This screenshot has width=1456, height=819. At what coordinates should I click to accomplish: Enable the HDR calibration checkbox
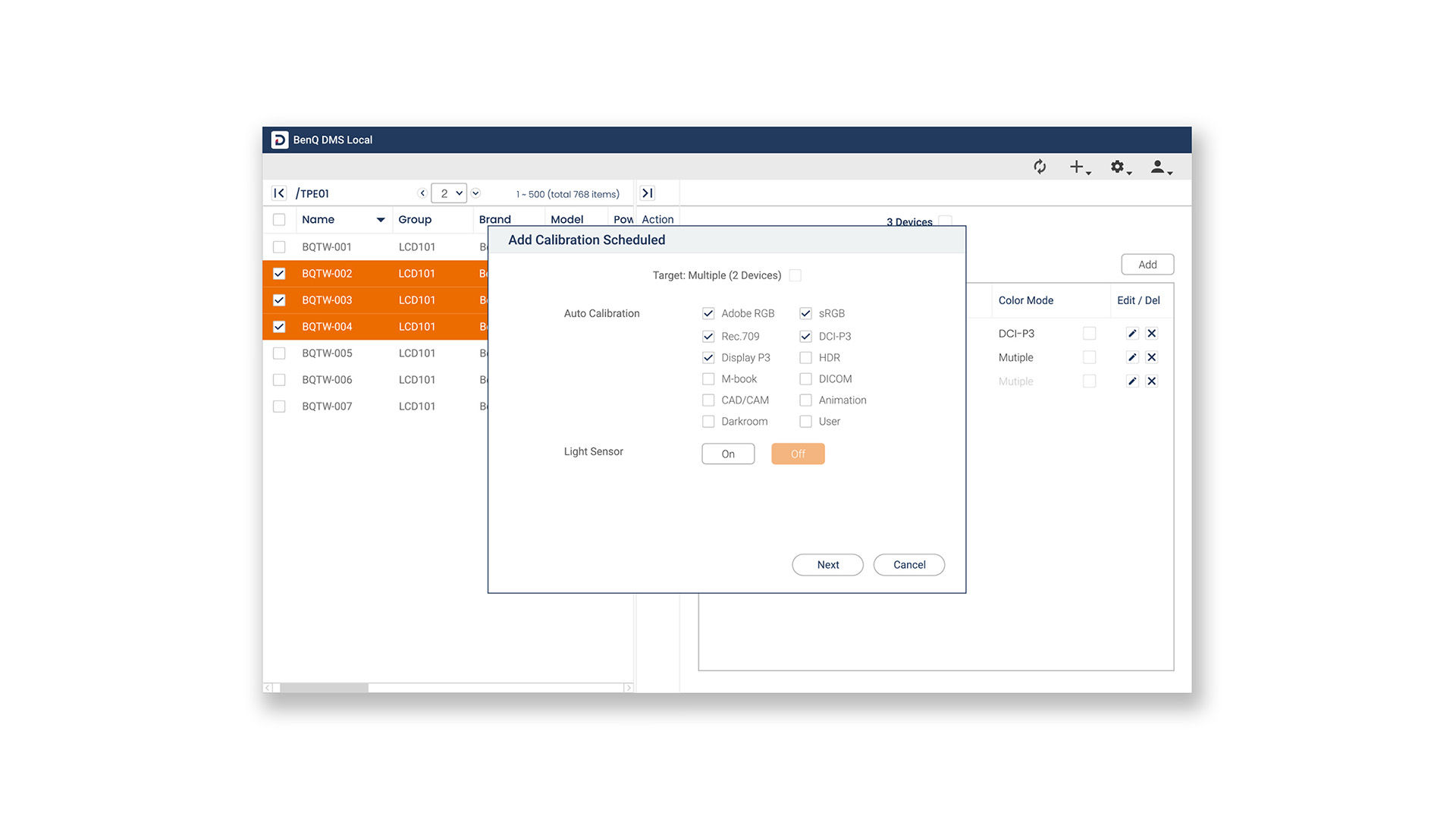click(805, 358)
